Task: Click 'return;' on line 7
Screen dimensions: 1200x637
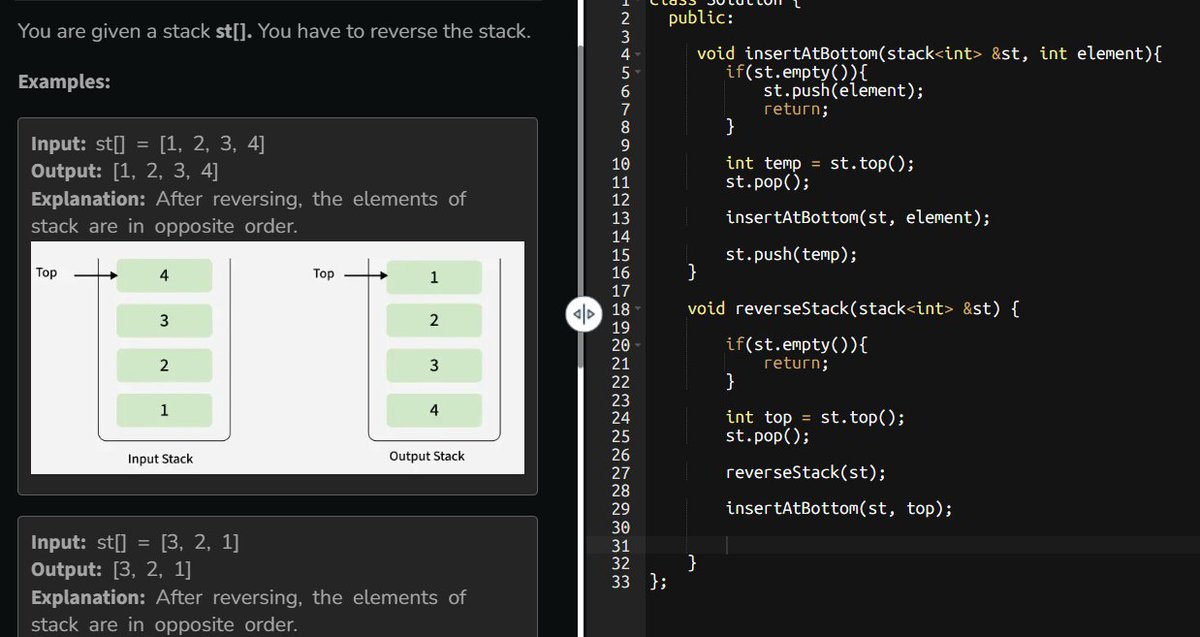Action: tap(796, 108)
